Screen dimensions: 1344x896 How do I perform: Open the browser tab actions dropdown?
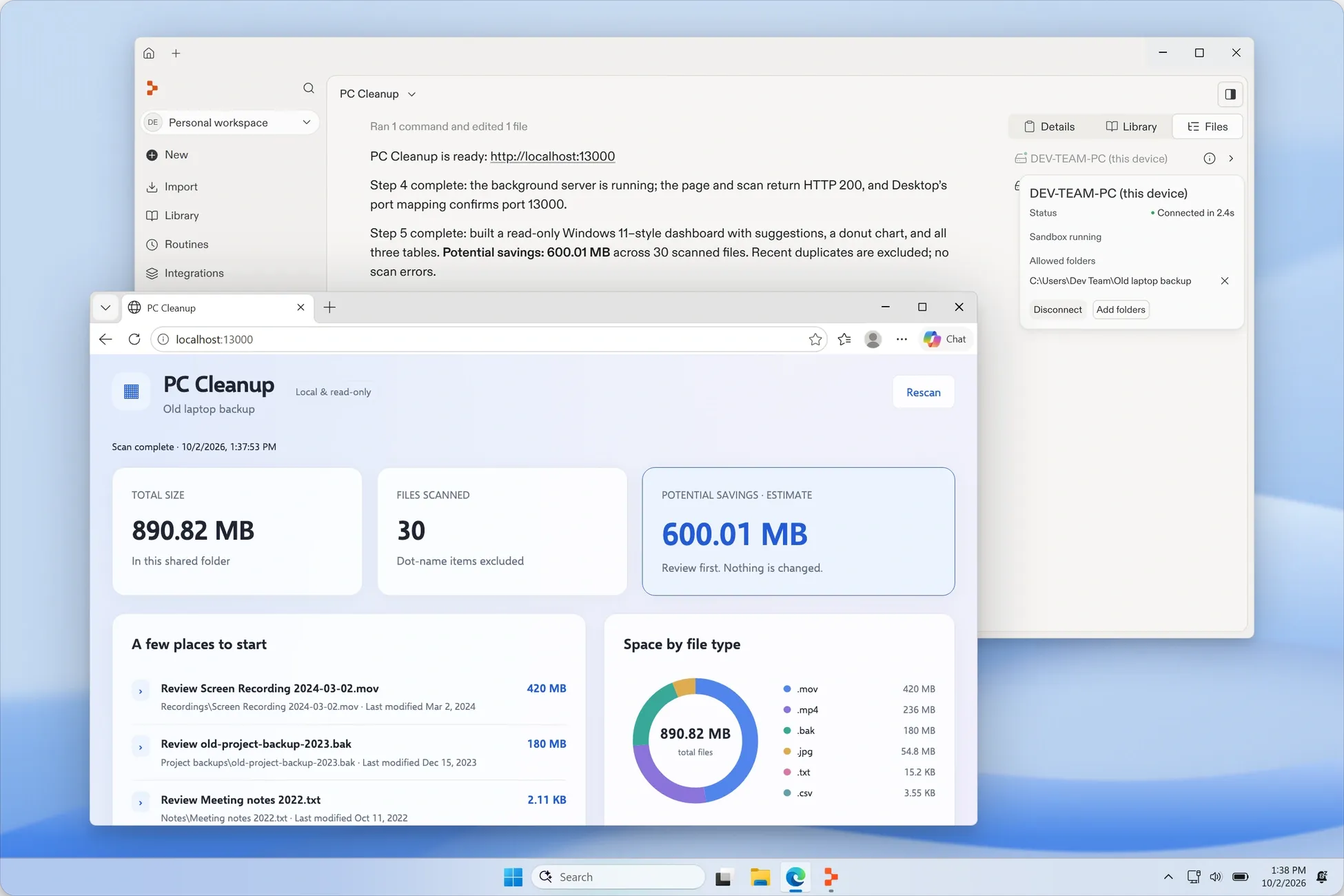click(x=105, y=307)
